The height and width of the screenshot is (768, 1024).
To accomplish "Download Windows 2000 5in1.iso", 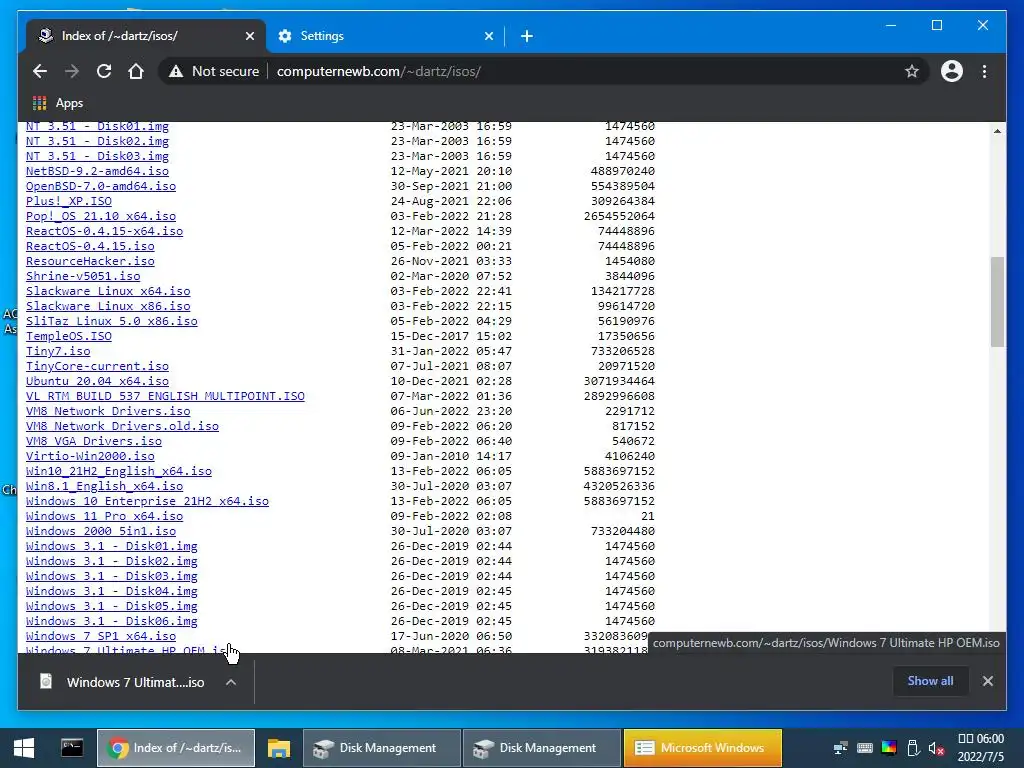I will tap(101, 532).
